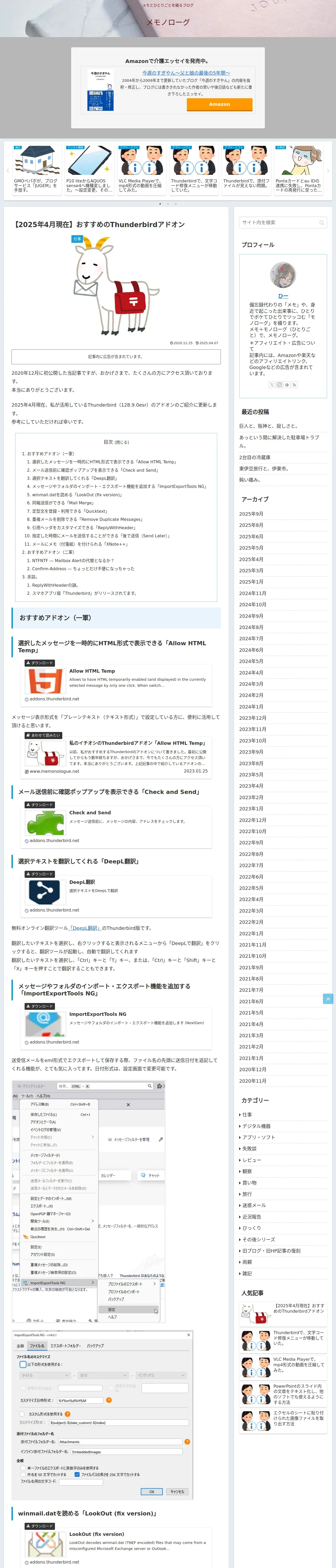Click ImportExportTools NG in the pictured menu
Viewport: 336px width, 1568px height.
(59, 1283)
